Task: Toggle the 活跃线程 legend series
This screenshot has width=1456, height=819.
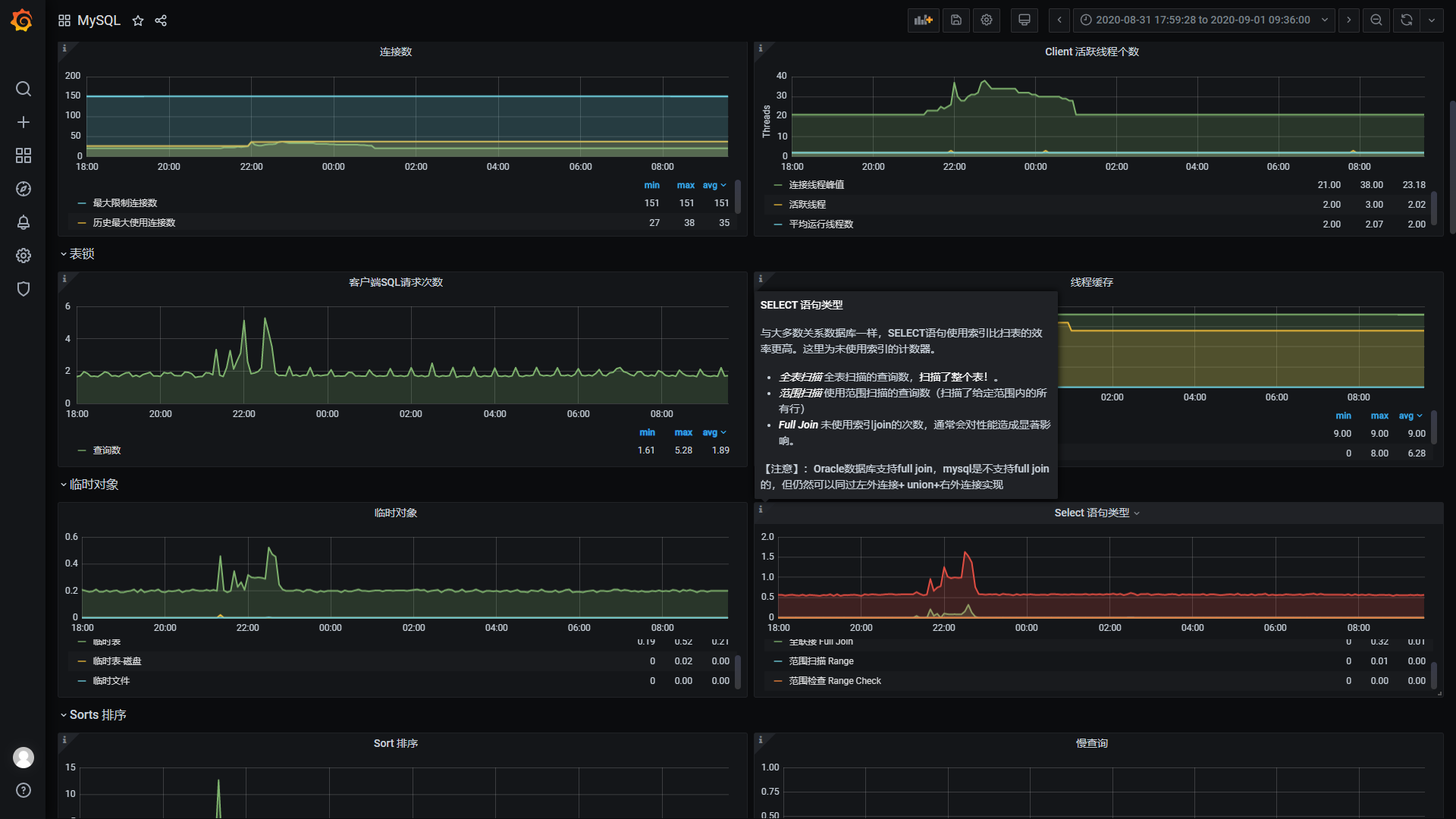Action: point(807,205)
